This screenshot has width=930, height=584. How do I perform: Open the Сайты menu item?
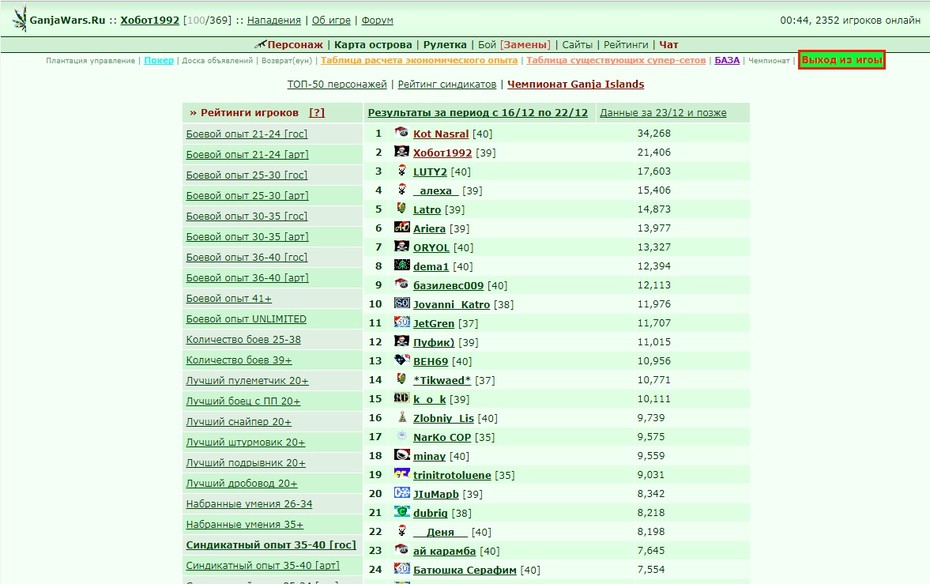(x=577, y=44)
